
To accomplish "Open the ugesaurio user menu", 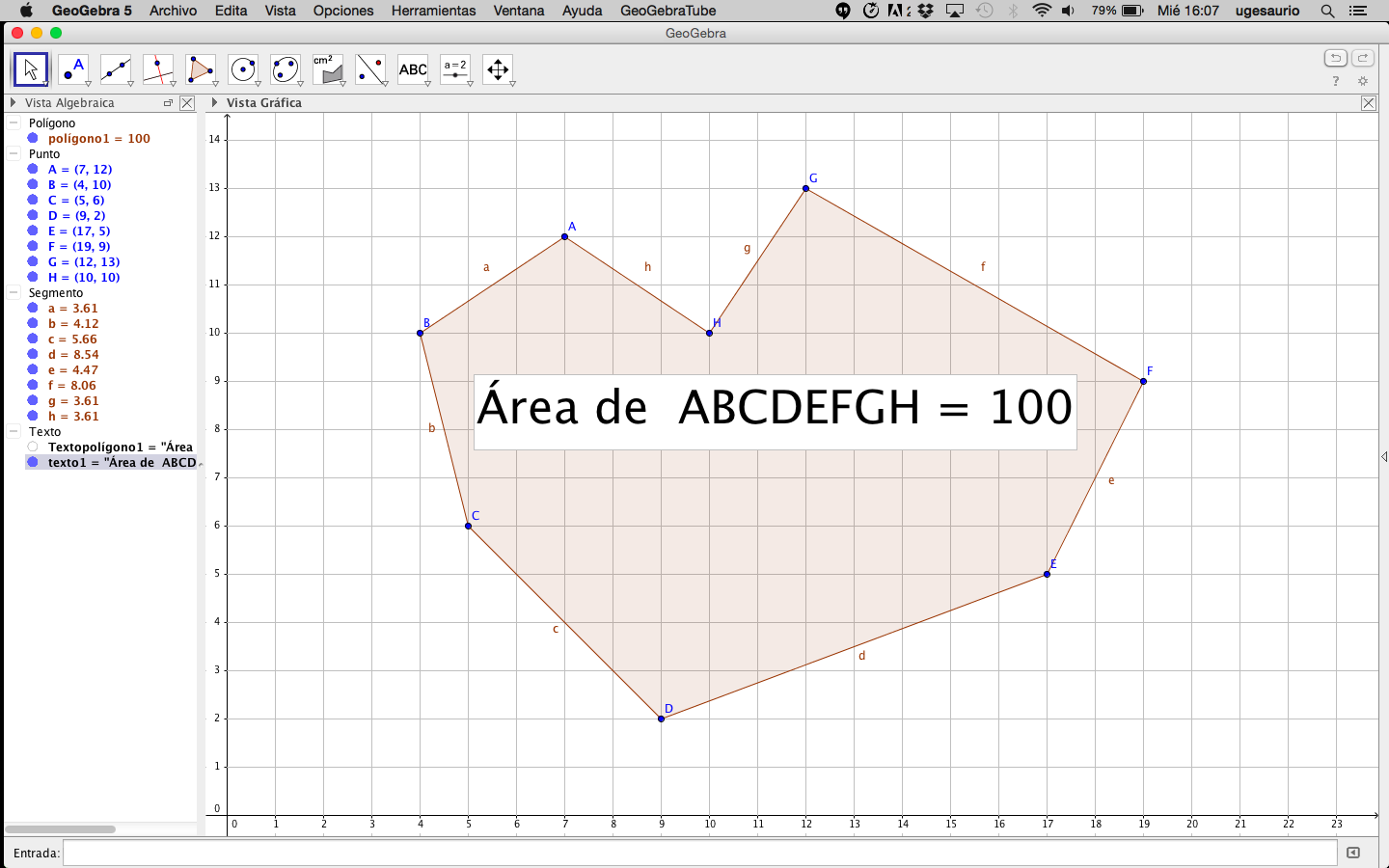I will 1267,11.
